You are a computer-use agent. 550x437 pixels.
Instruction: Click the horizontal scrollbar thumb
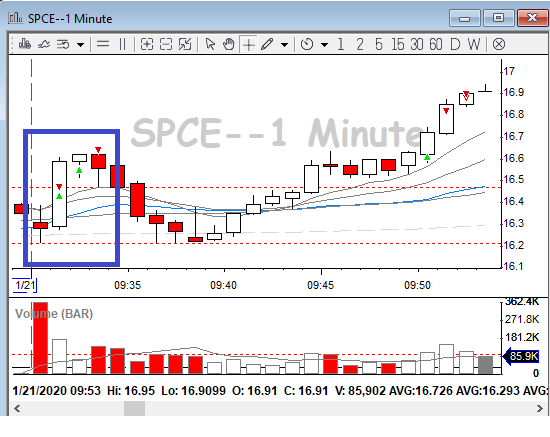coord(134,408)
